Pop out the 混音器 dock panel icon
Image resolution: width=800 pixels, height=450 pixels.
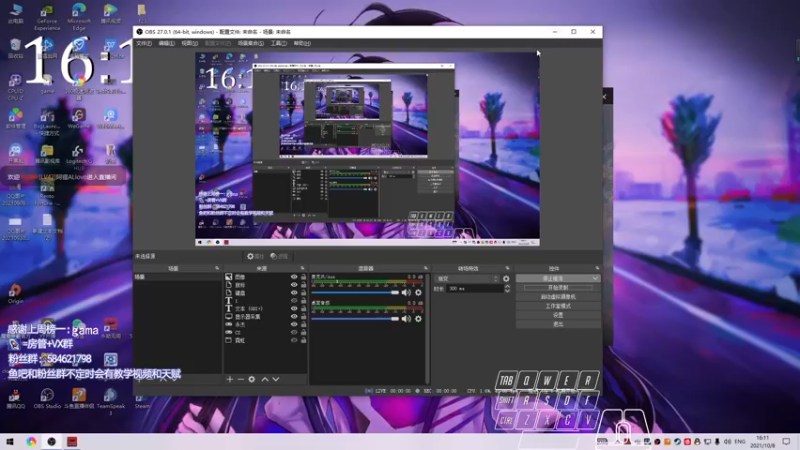[426, 268]
